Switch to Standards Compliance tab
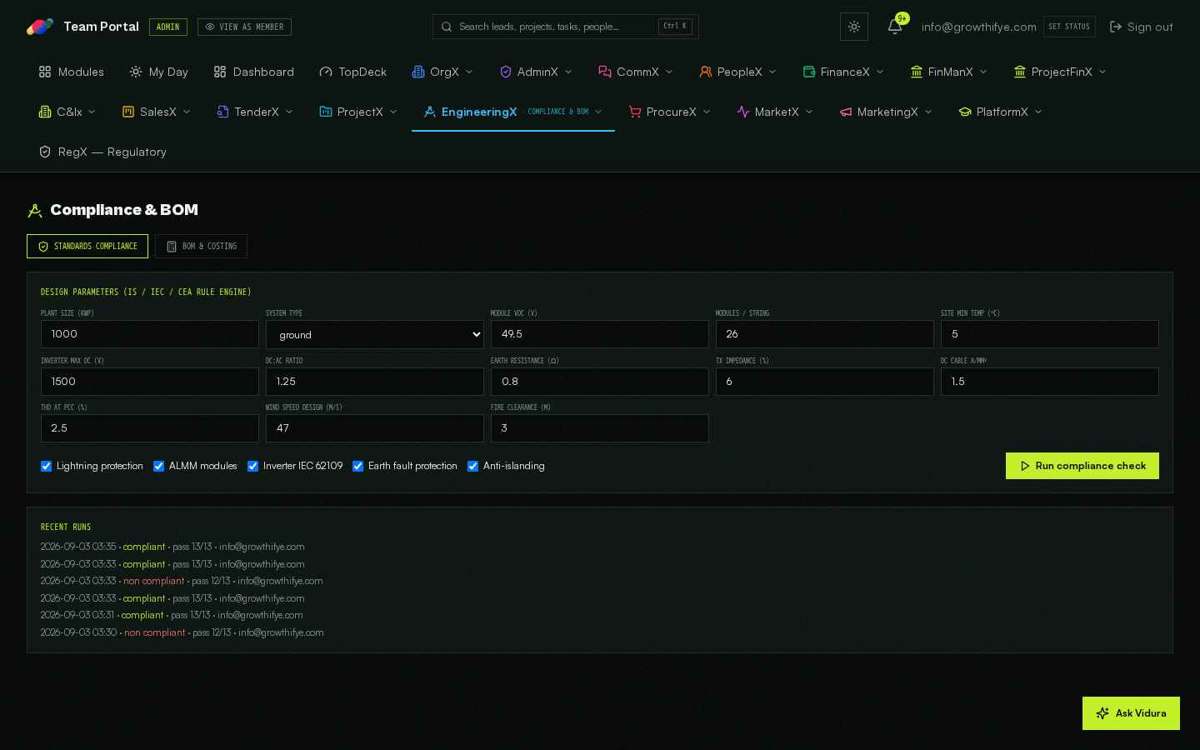 (87, 246)
